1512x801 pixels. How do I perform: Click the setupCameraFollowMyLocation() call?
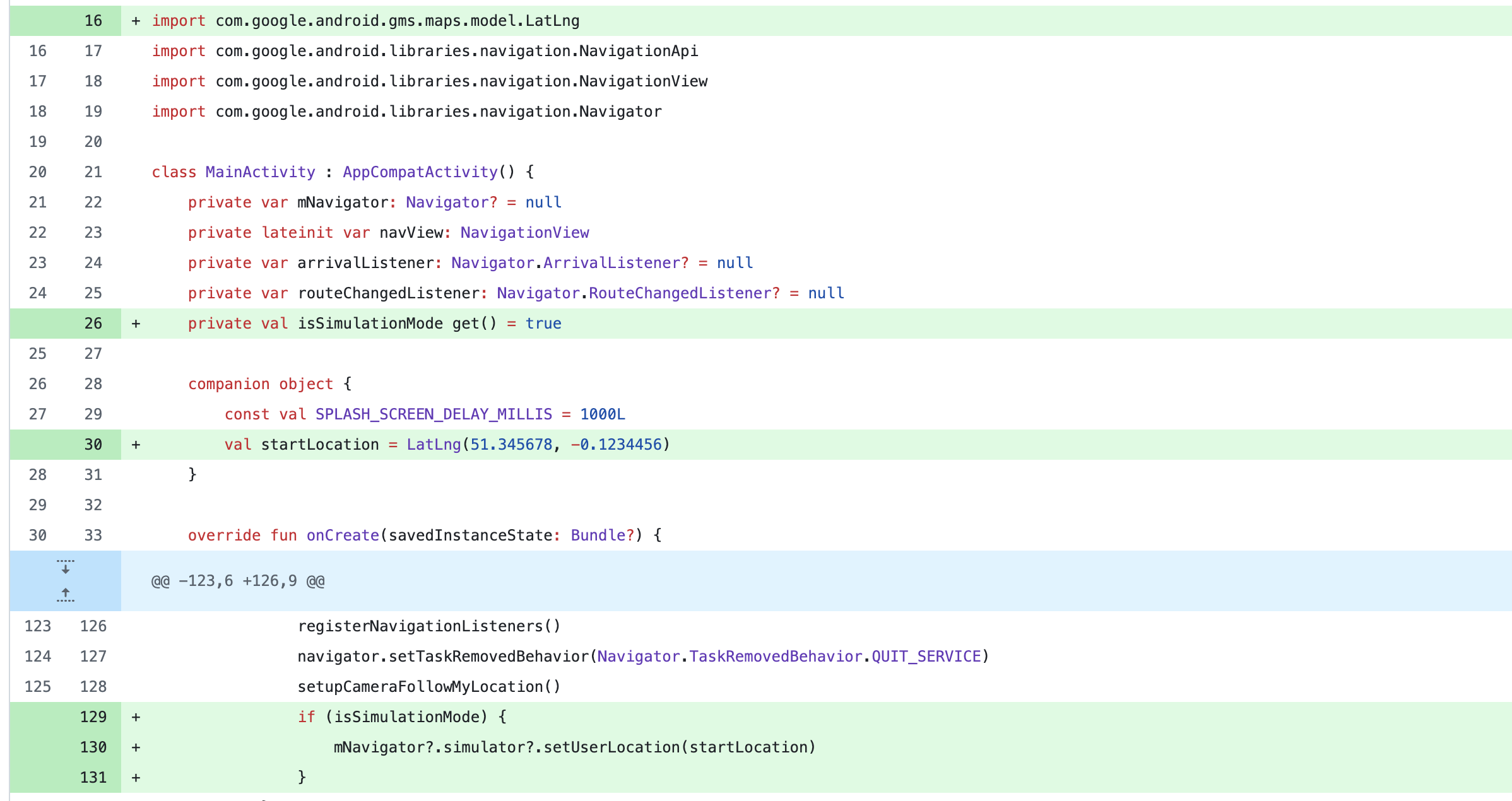pos(429,687)
